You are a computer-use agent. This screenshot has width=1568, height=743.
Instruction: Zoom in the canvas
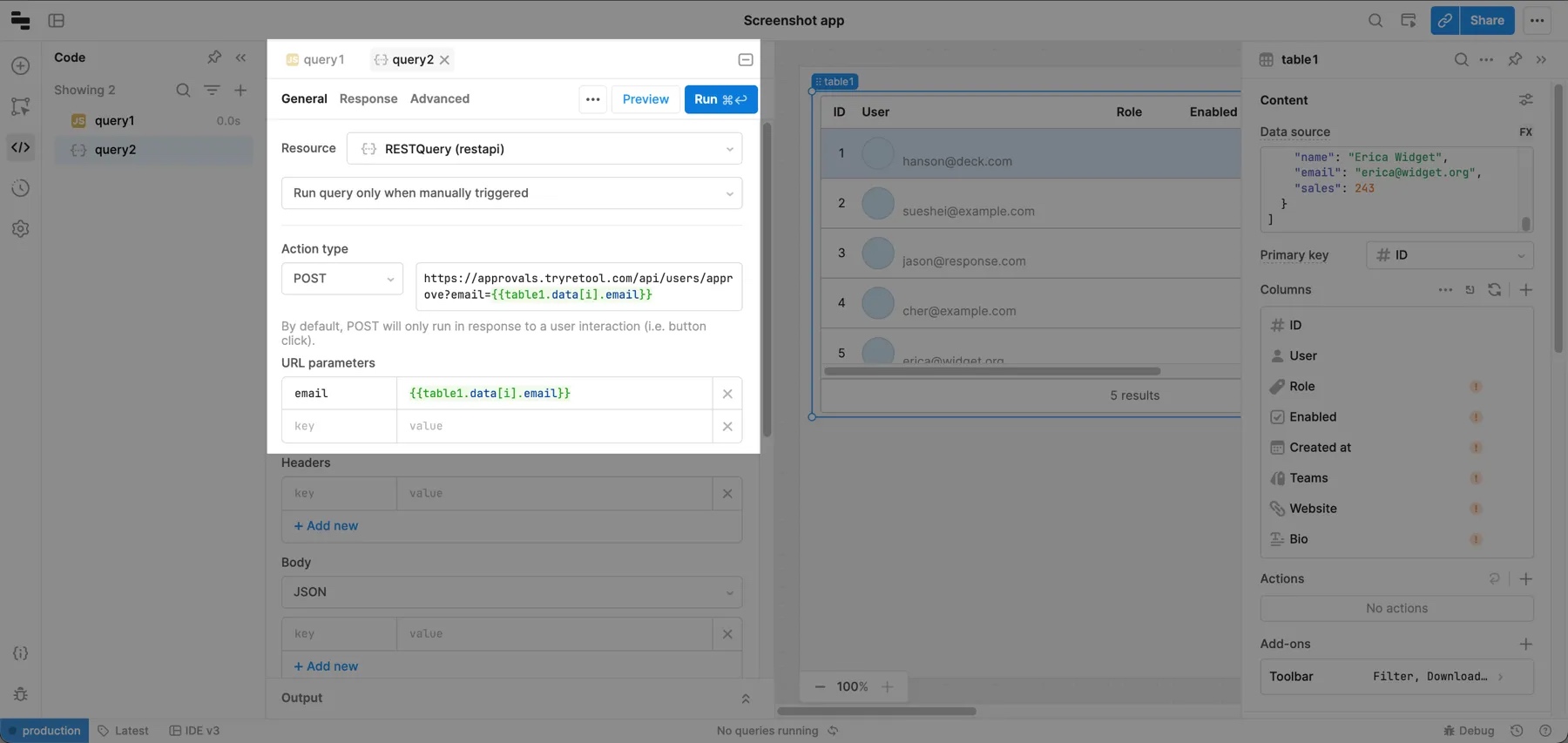pos(887,687)
